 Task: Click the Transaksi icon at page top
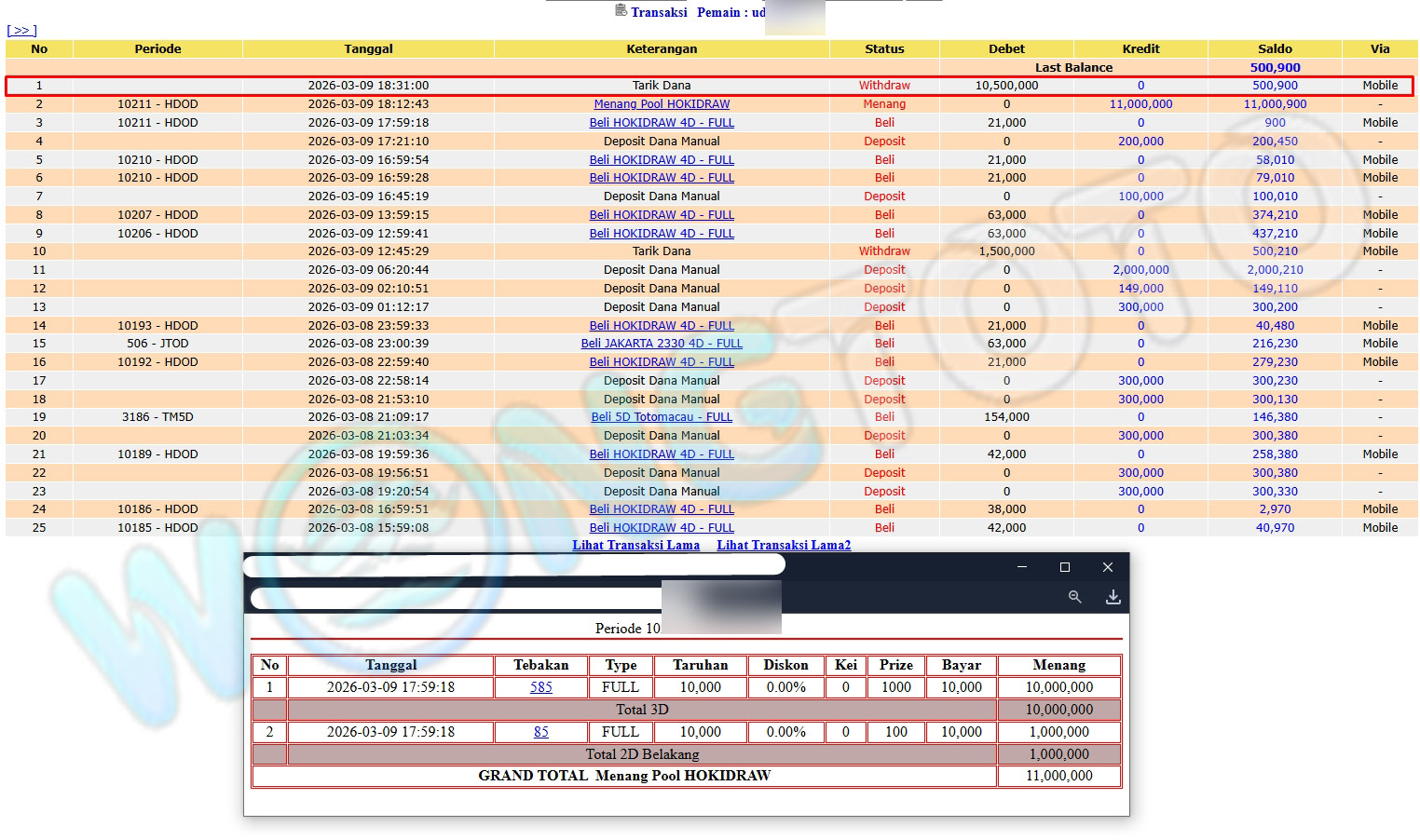click(621, 11)
